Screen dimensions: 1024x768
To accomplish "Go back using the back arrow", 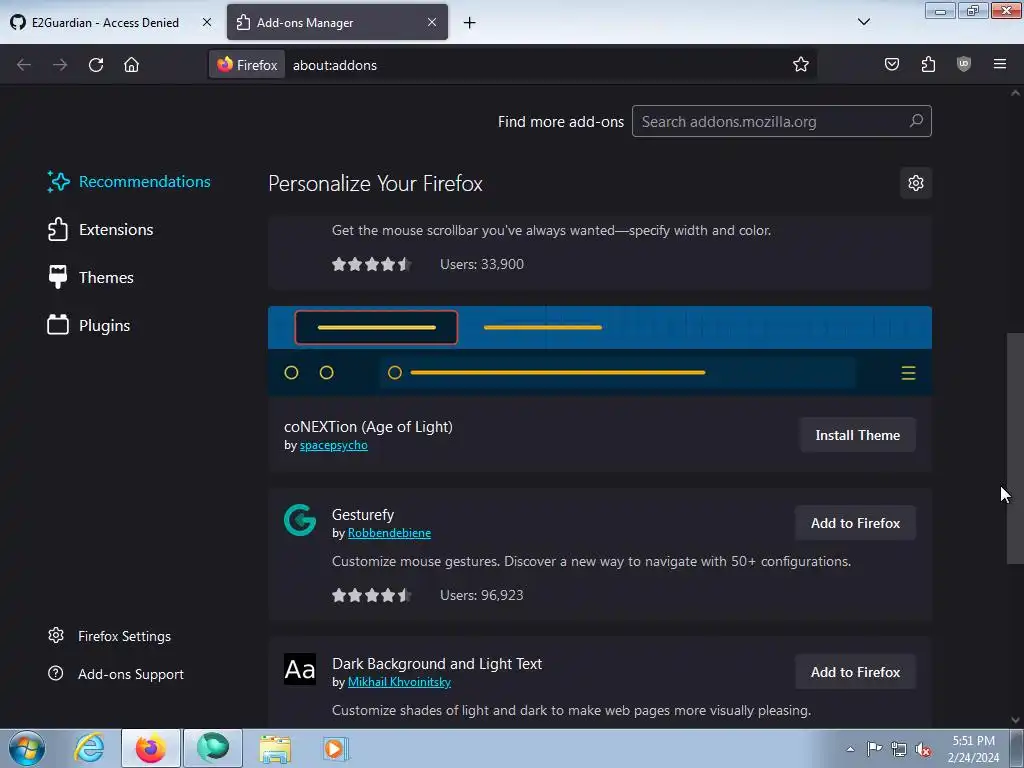I will pos(24,65).
